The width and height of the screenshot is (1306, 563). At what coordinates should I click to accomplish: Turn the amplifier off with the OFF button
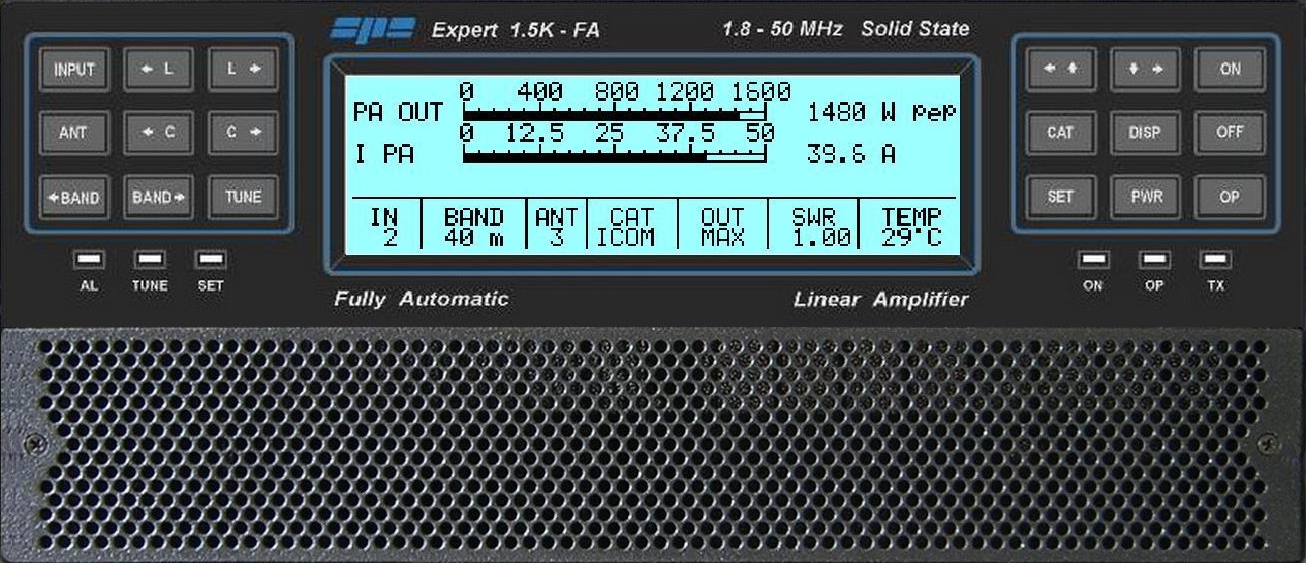coord(1230,133)
